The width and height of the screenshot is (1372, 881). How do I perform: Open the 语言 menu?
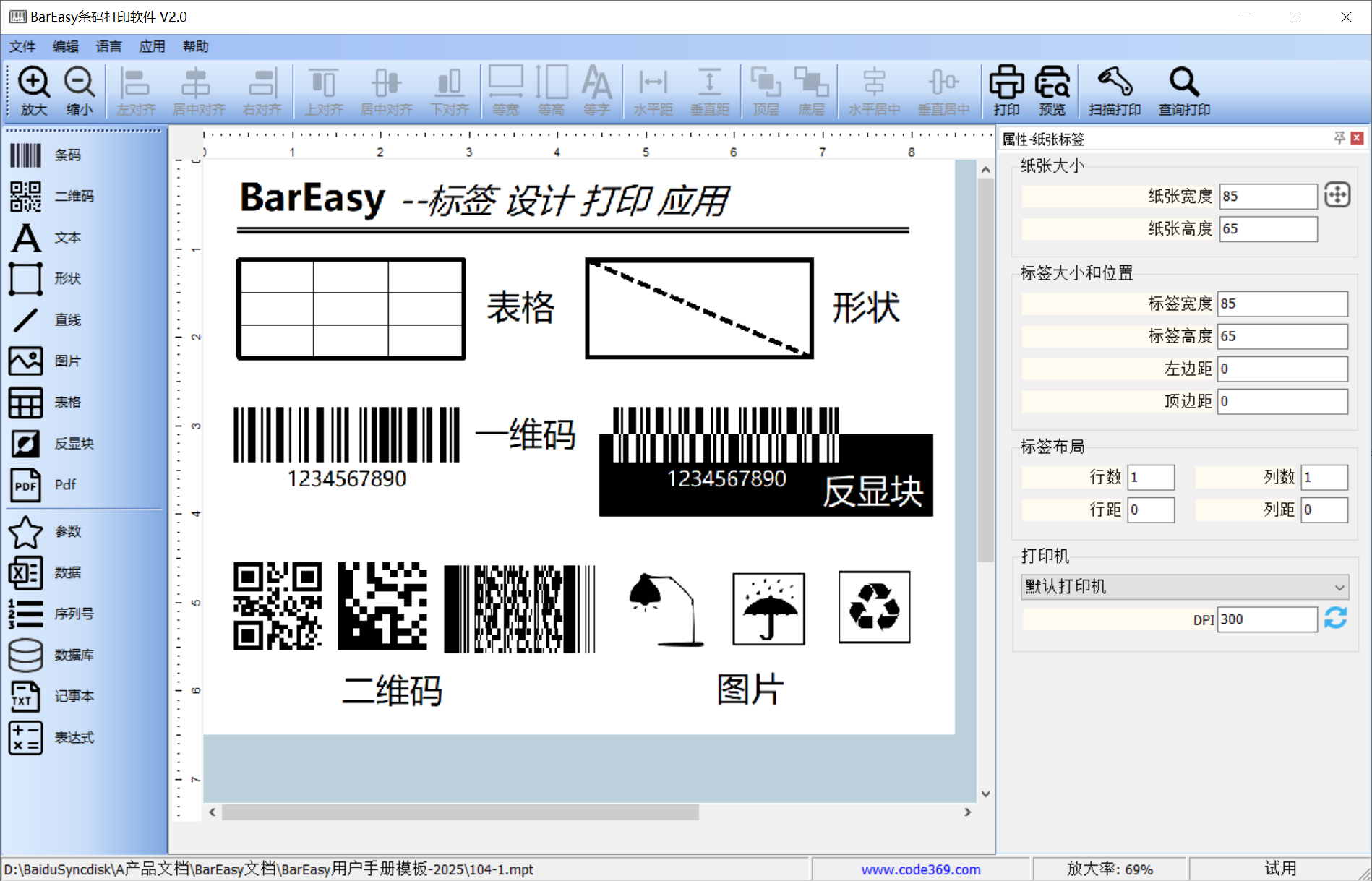coord(108,47)
